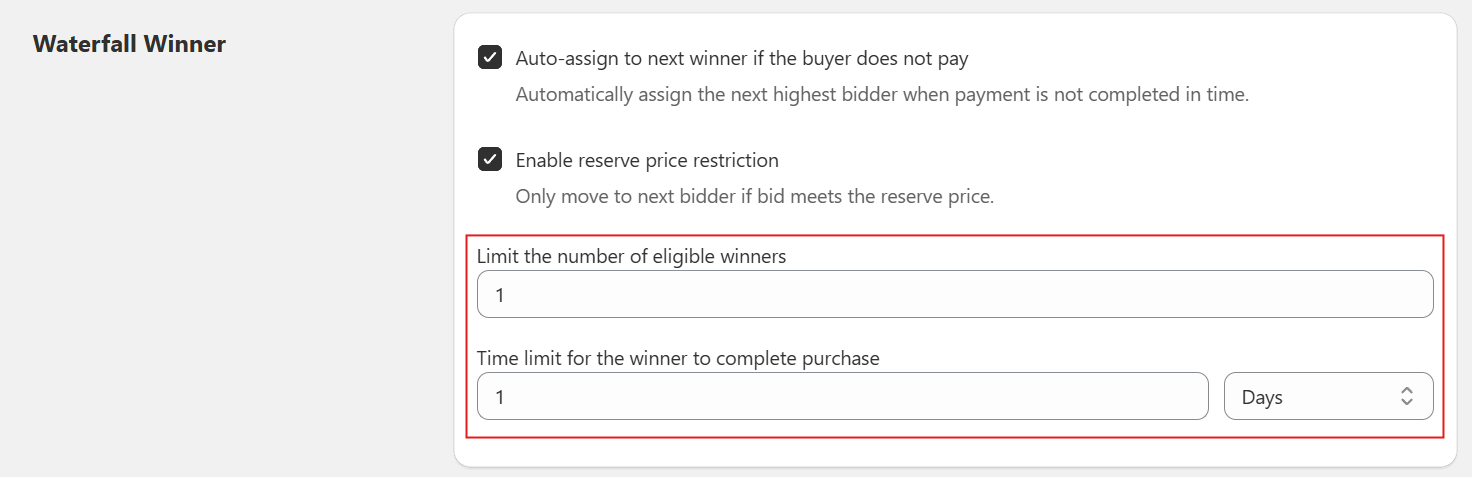Click the checkmark icon beside reserve price option
The width and height of the screenshot is (1472, 477).
pos(490,159)
